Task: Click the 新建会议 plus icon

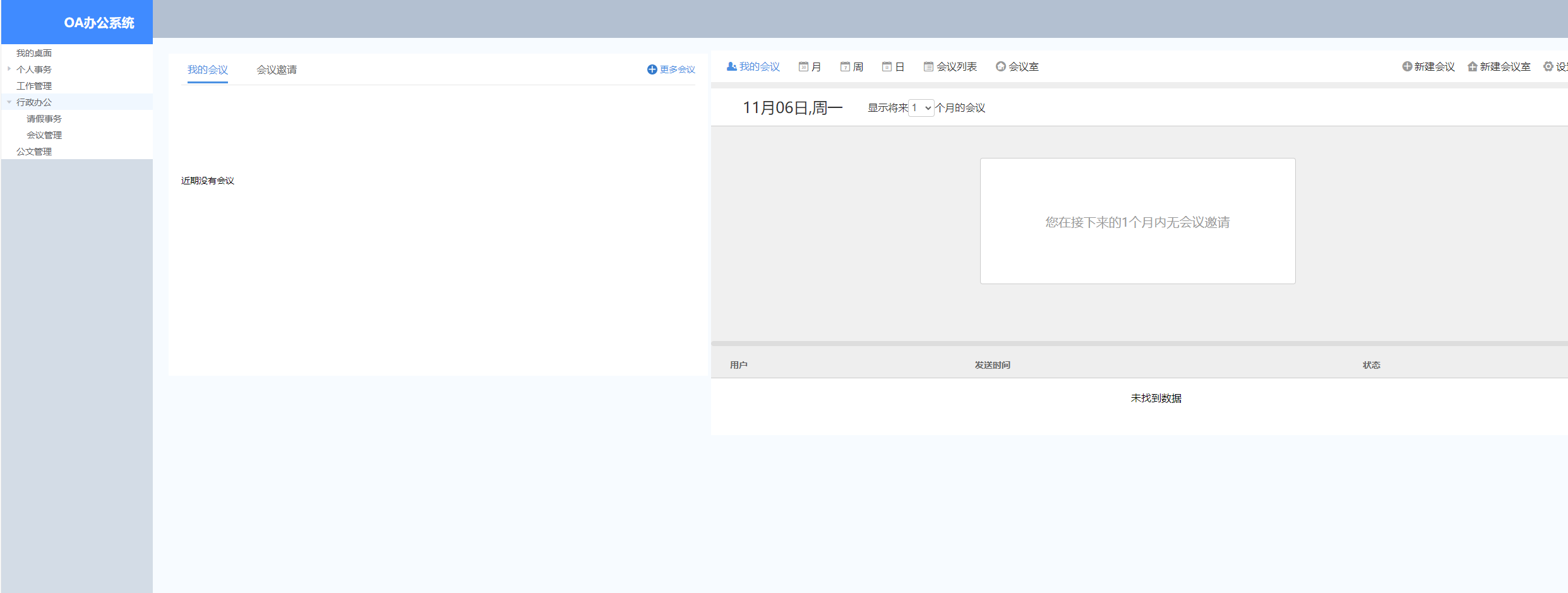Action: coord(1408,66)
